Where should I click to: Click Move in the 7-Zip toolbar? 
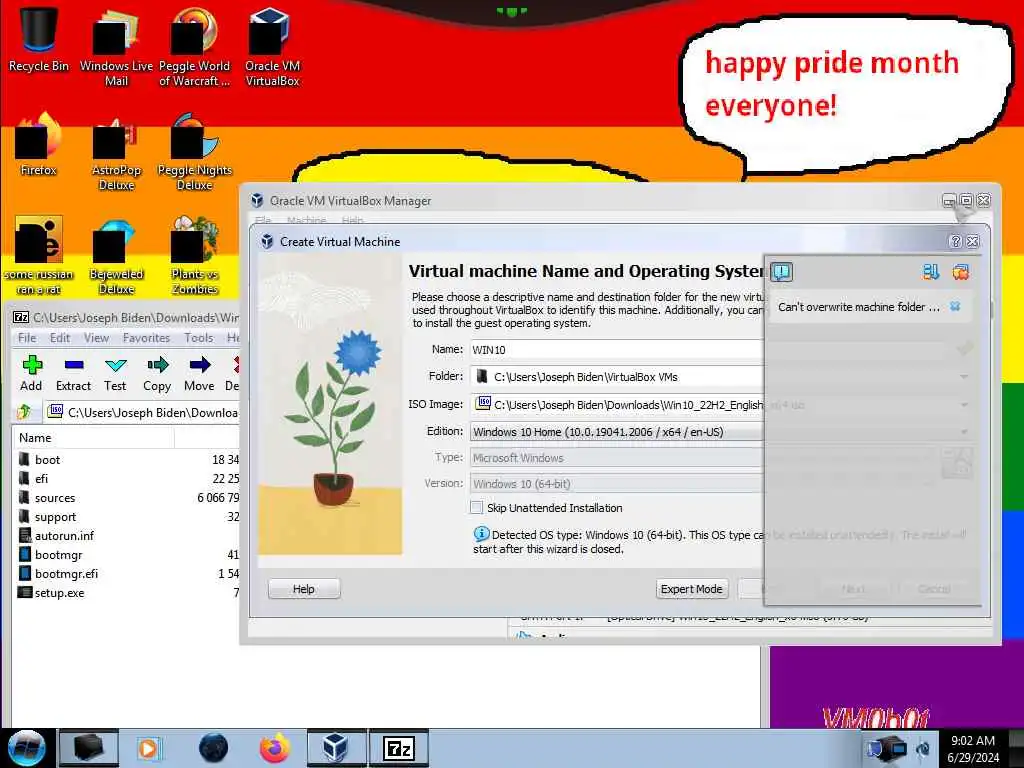pyautogui.click(x=199, y=374)
